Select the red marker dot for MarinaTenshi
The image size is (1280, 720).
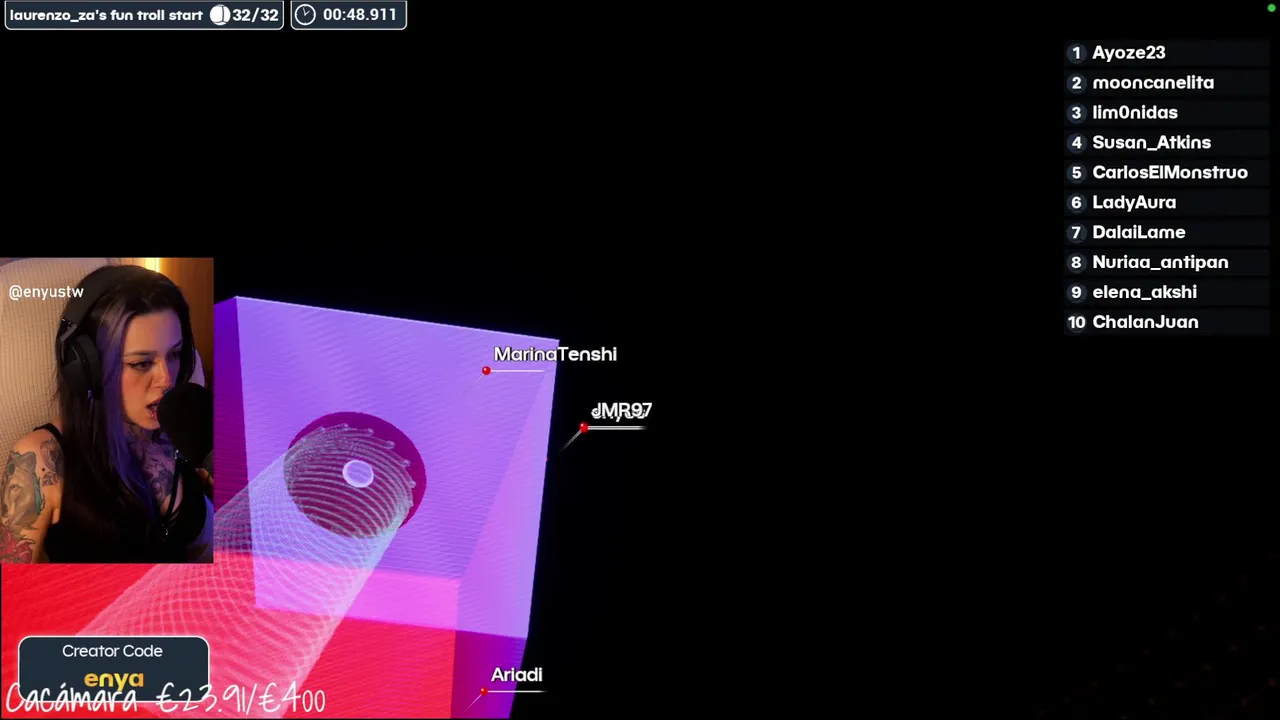[486, 371]
